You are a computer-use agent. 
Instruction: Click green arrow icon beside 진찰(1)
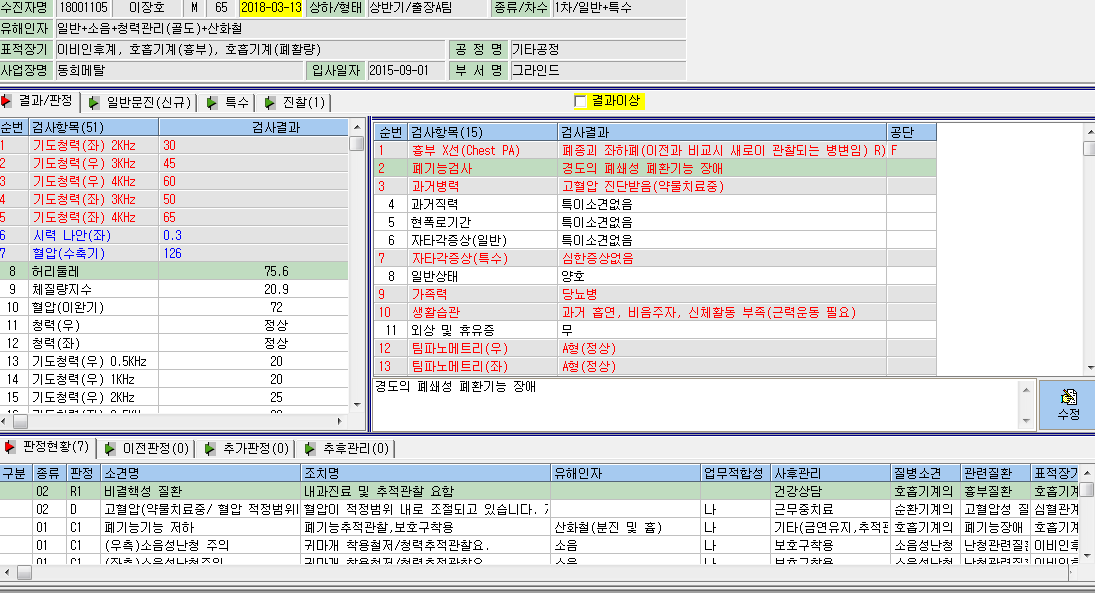coord(270,103)
